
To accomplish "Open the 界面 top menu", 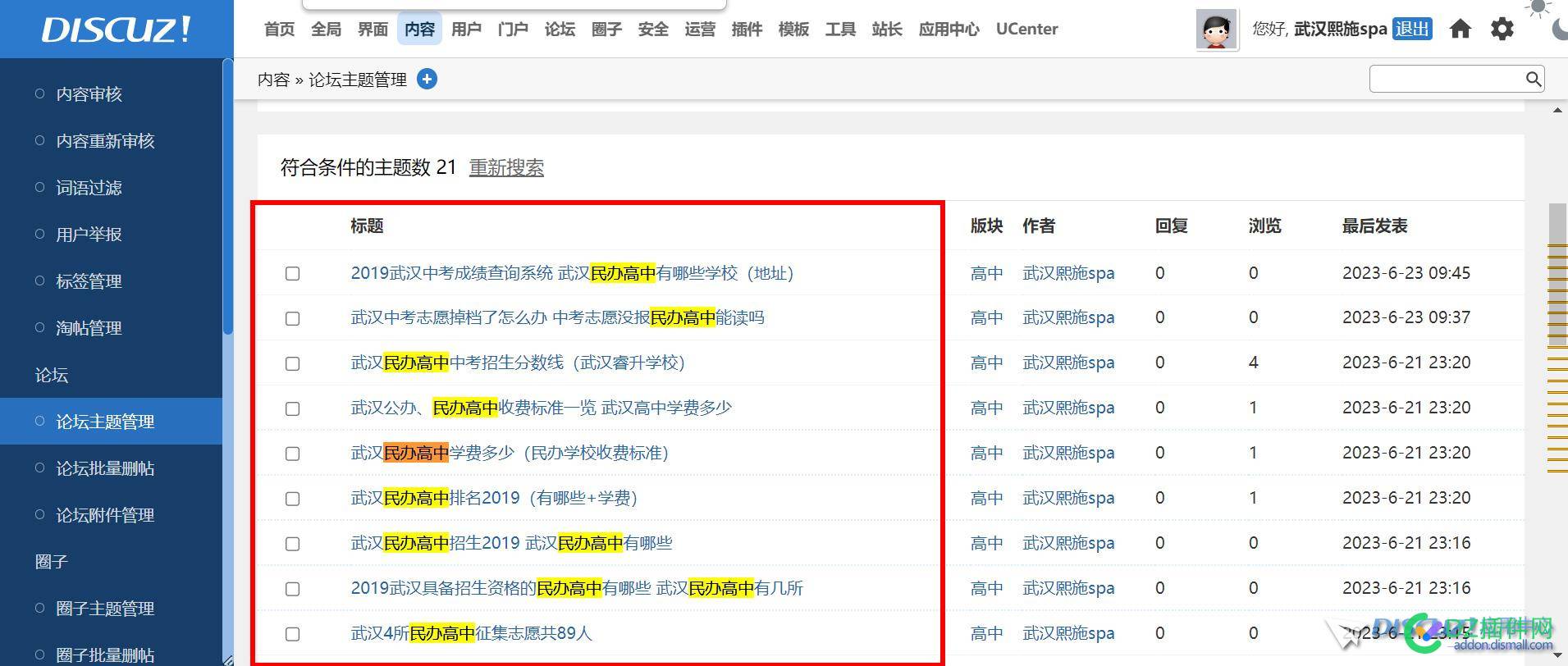I will [x=373, y=29].
